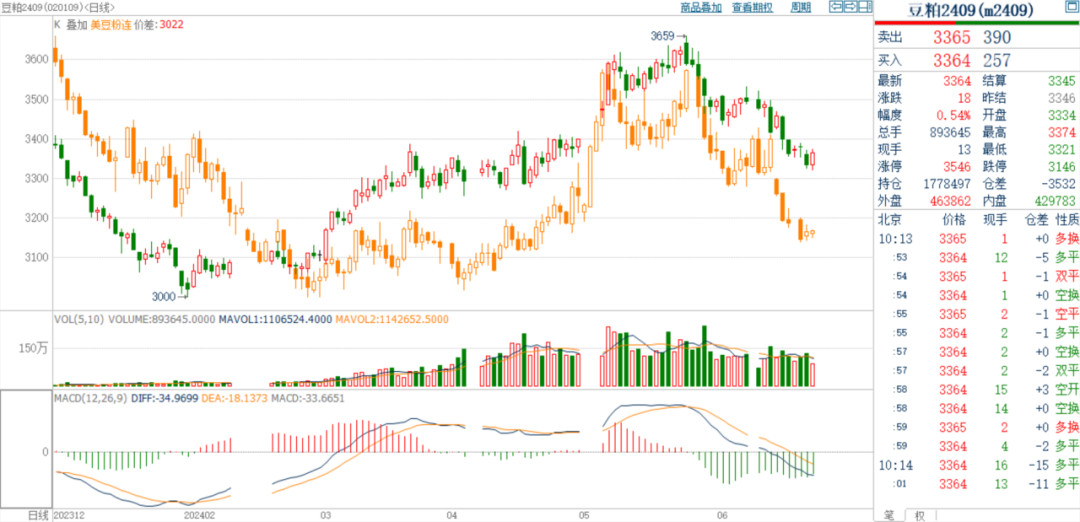Go to next contract with right arrow icon
Image resolution: width=1080 pixels, height=522 pixels.
[x=849, y=8]
